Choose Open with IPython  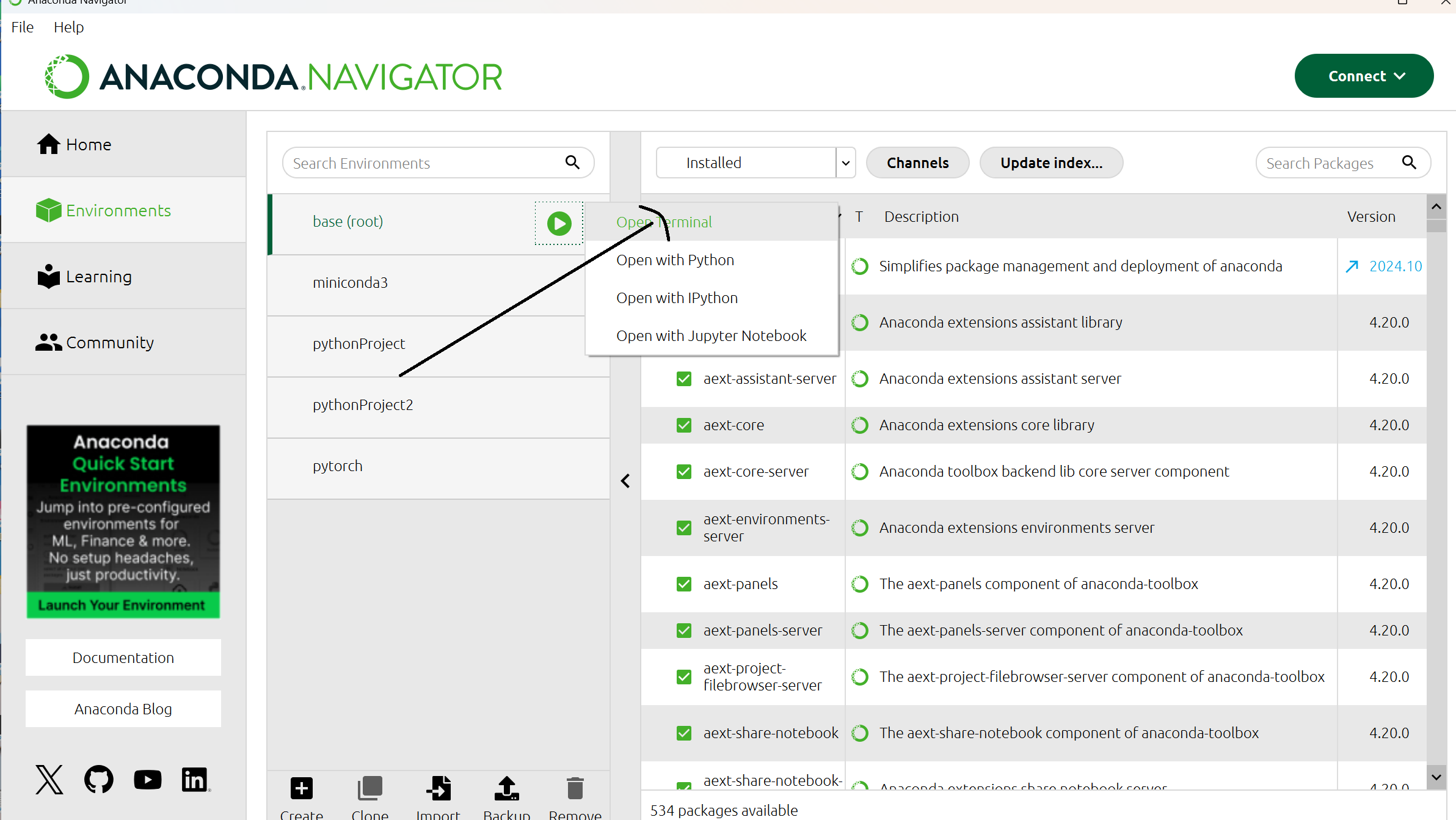pyautogui.click(x=712, y=298)
